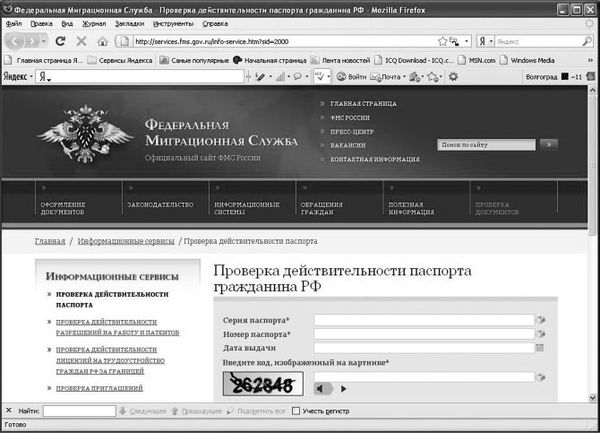Click the Серия паспорта input field
The height and width of the screenshot is (433, 600).
(x=424, y=320)
